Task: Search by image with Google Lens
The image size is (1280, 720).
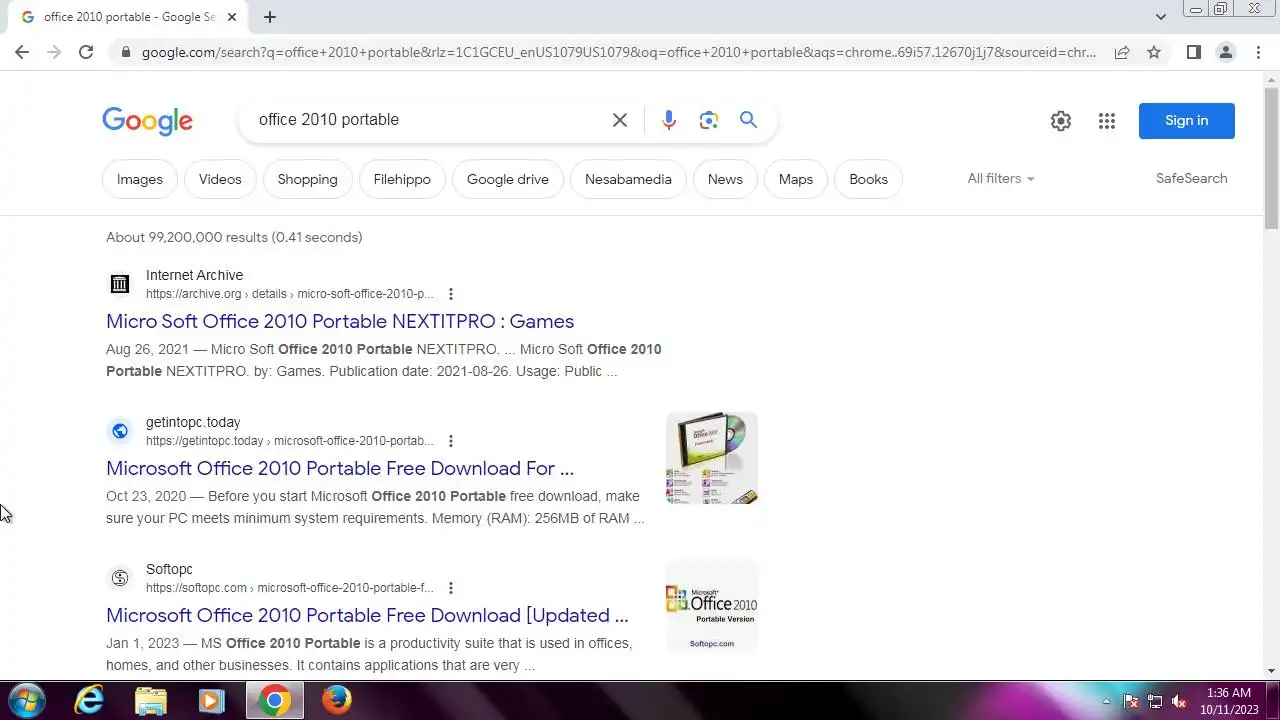Action: pos(709,120)
